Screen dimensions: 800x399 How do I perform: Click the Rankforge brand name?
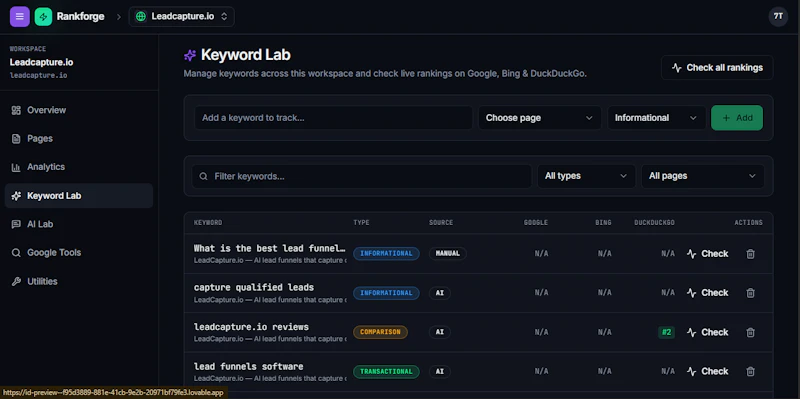pyautogui.click(x=81, y=16)
